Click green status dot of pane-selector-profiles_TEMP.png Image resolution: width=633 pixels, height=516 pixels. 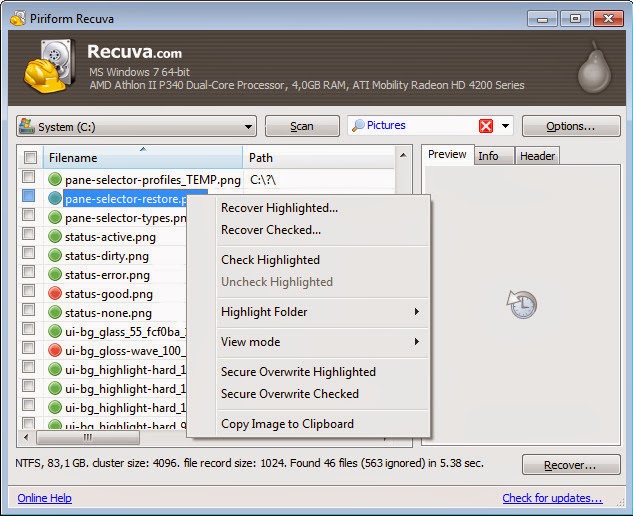pos(55,179)
